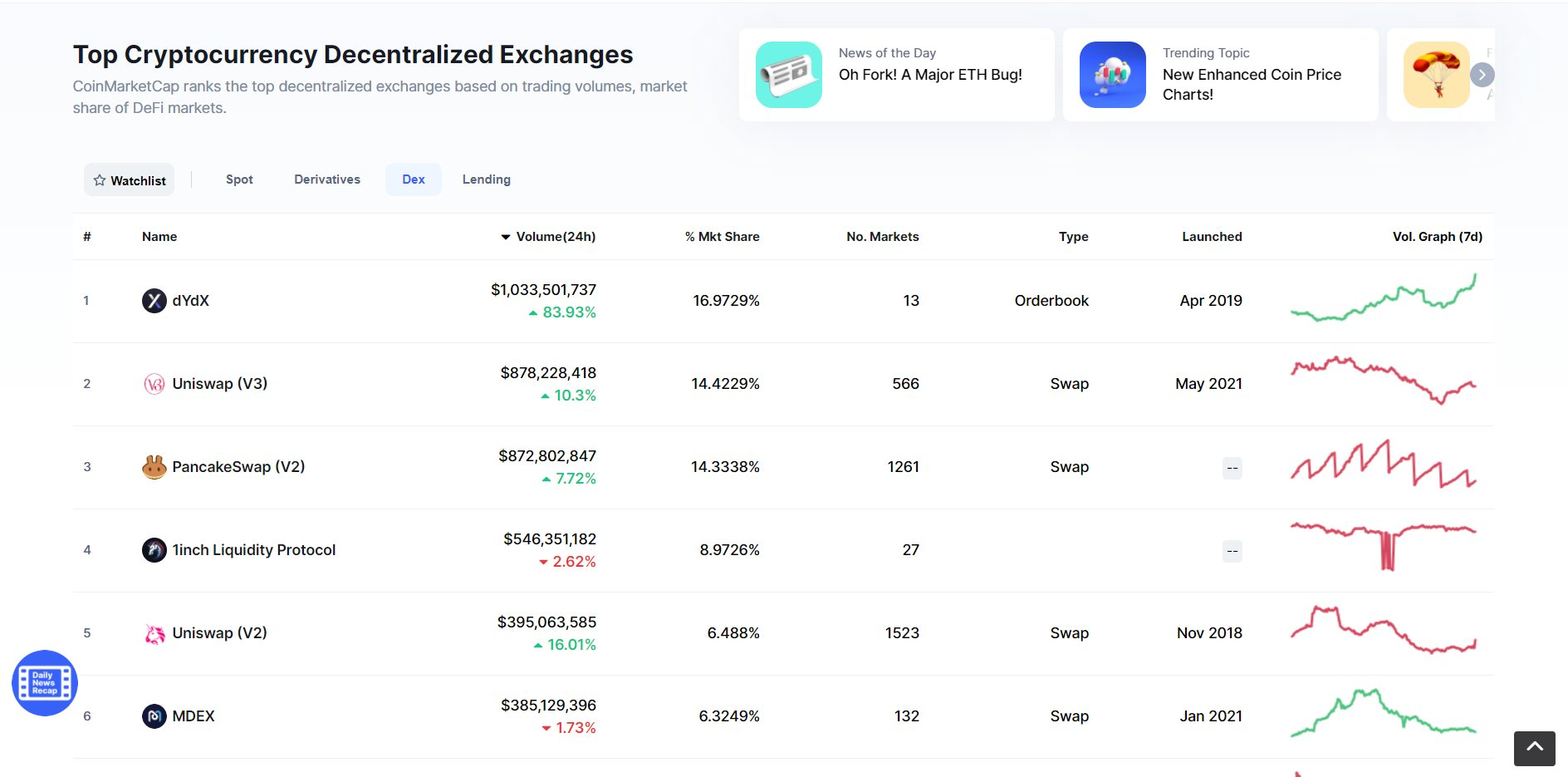Switch to the Spot tab

239,179
